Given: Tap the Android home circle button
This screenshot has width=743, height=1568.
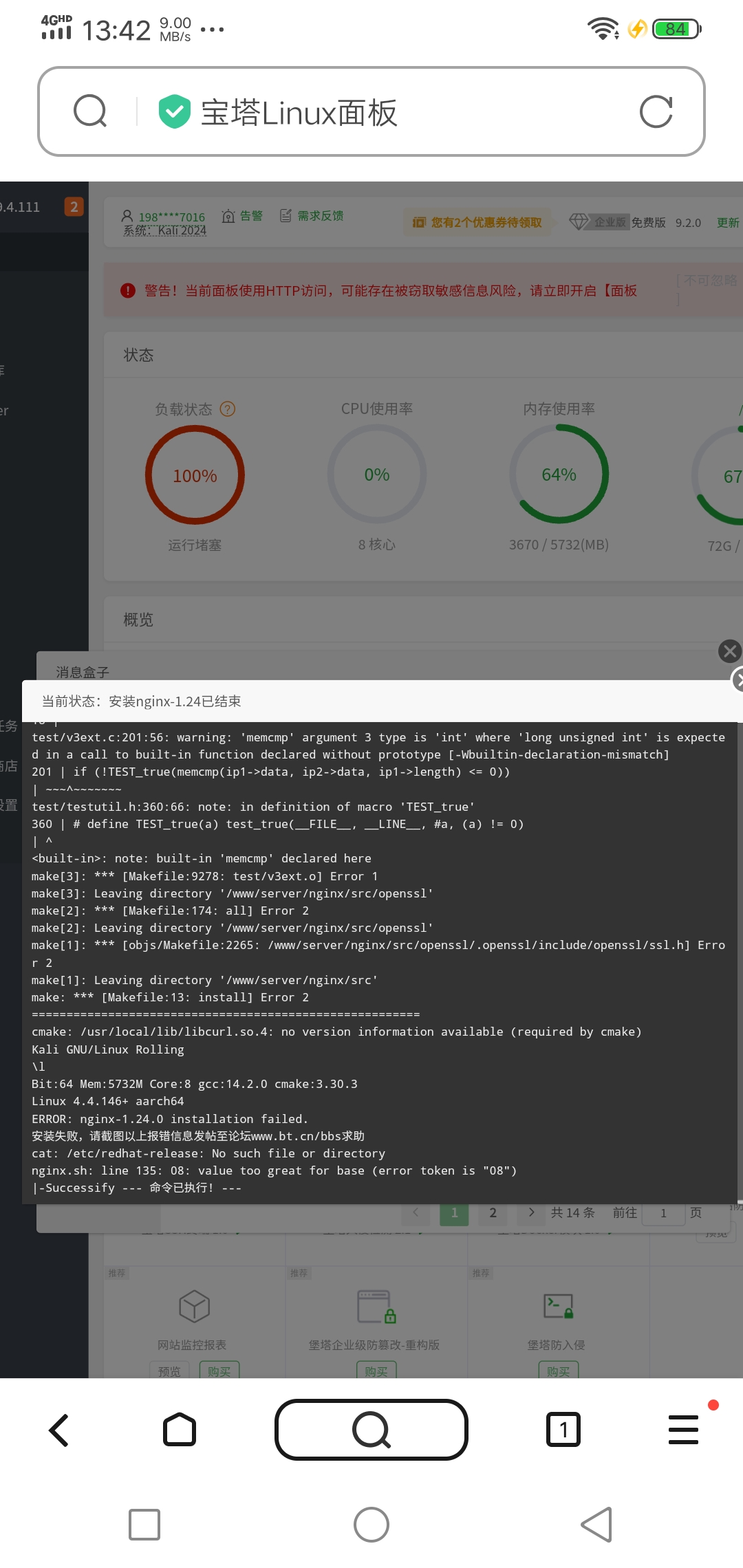Looking at the screenshot, I should pyautogui.click(x=371, y=1525).
